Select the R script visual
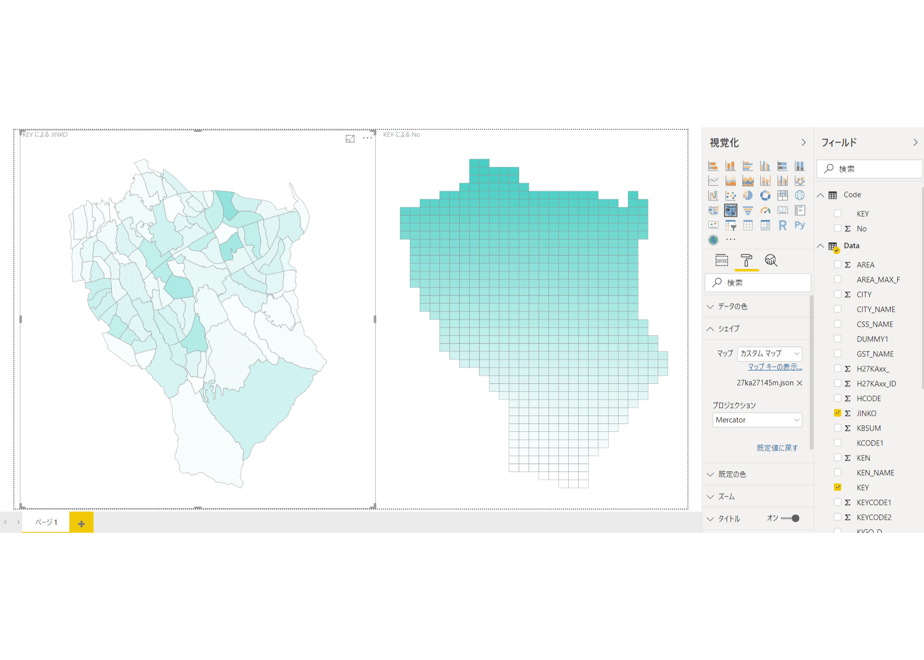The width and height of the screenshot is (924, 660). [x=783, y=225]
